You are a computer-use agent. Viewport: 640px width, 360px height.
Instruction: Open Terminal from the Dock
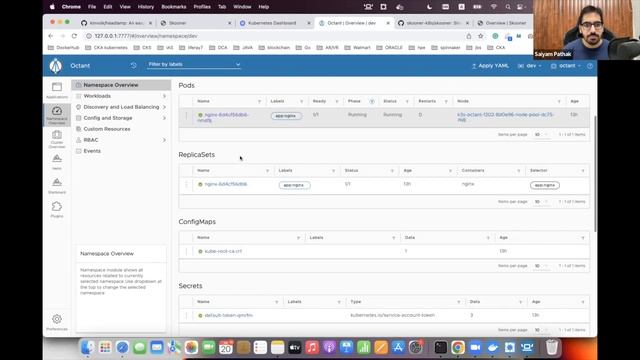coord(440,347)
